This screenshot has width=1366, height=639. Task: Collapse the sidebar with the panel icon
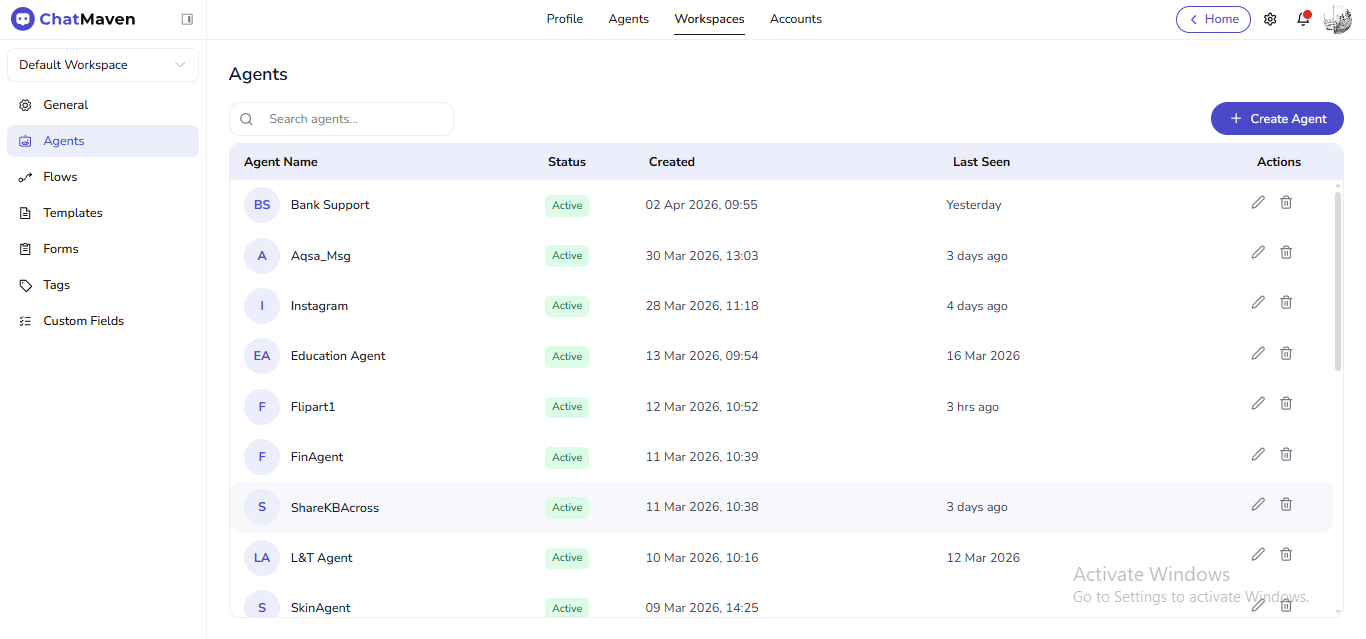coord(187,18)
